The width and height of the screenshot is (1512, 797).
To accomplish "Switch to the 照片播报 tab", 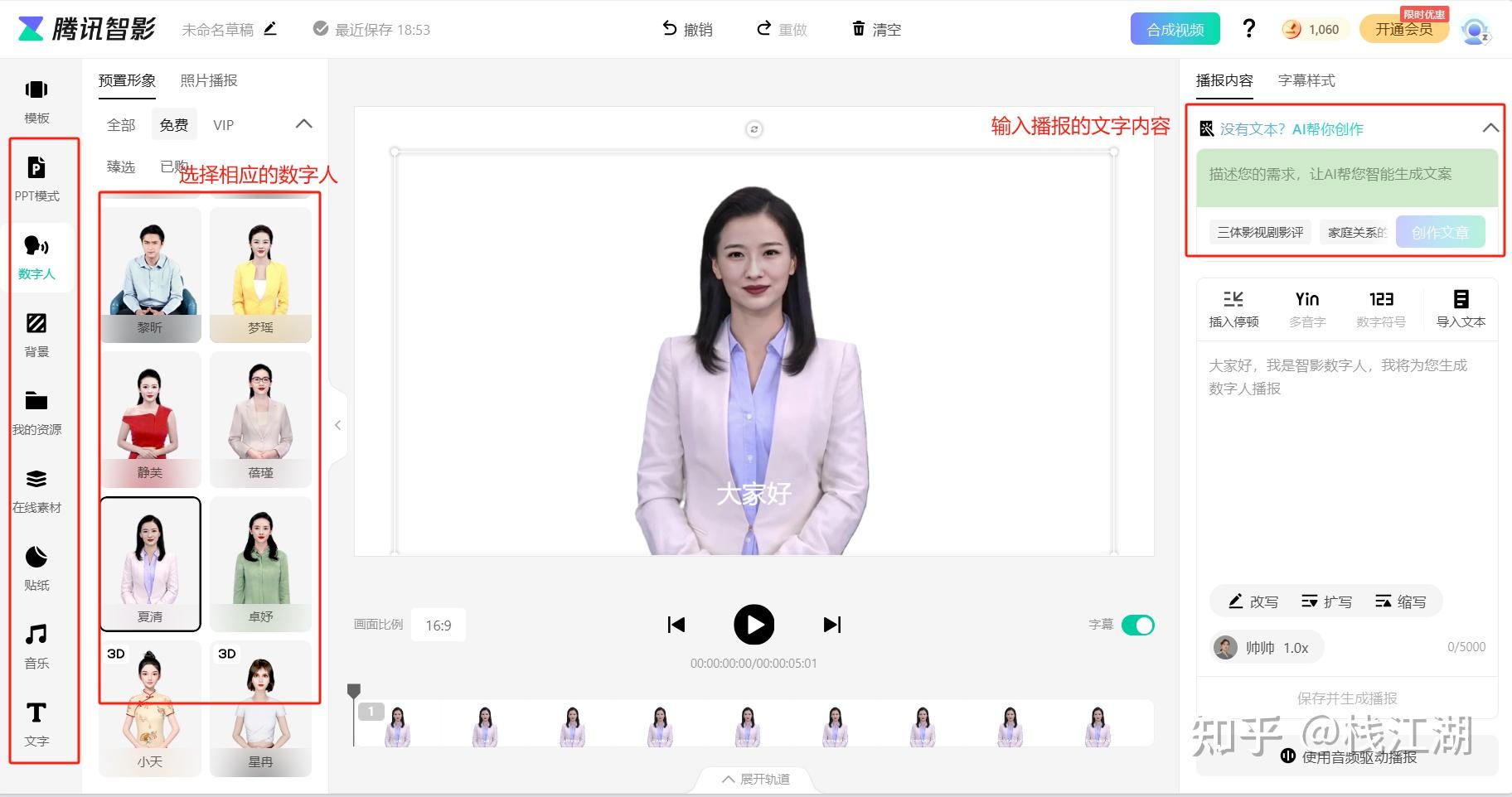I will click(209, 80).
